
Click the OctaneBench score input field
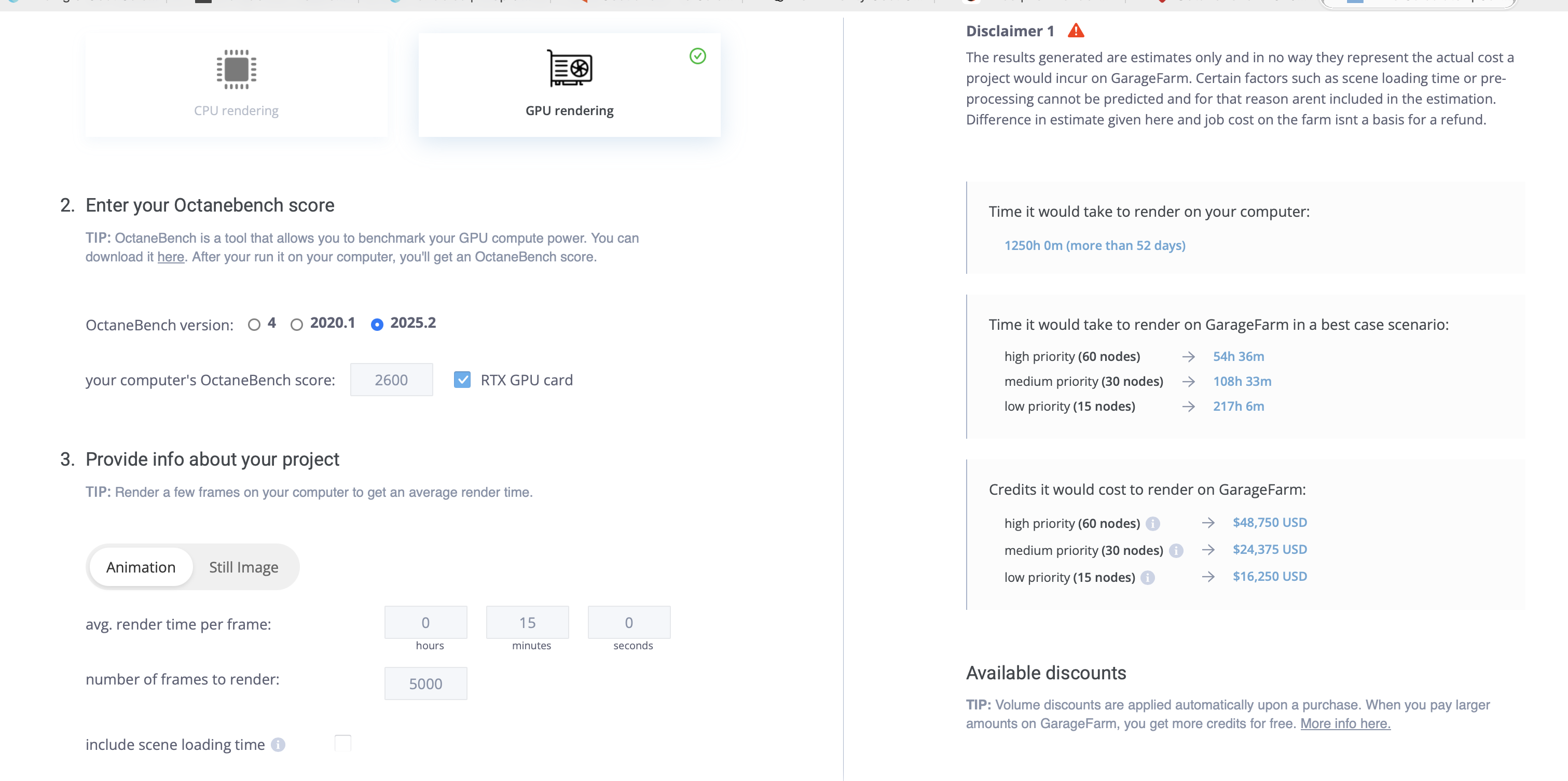391,380
